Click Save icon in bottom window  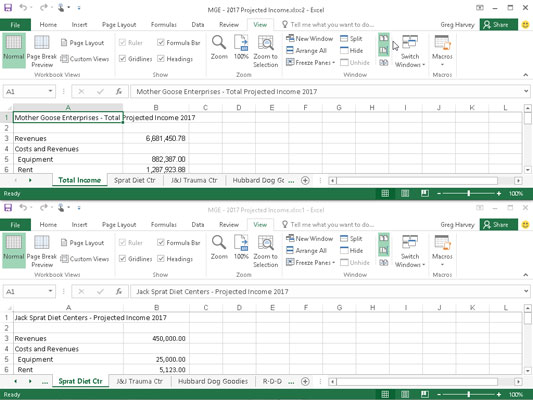click(x=8, y=207)
